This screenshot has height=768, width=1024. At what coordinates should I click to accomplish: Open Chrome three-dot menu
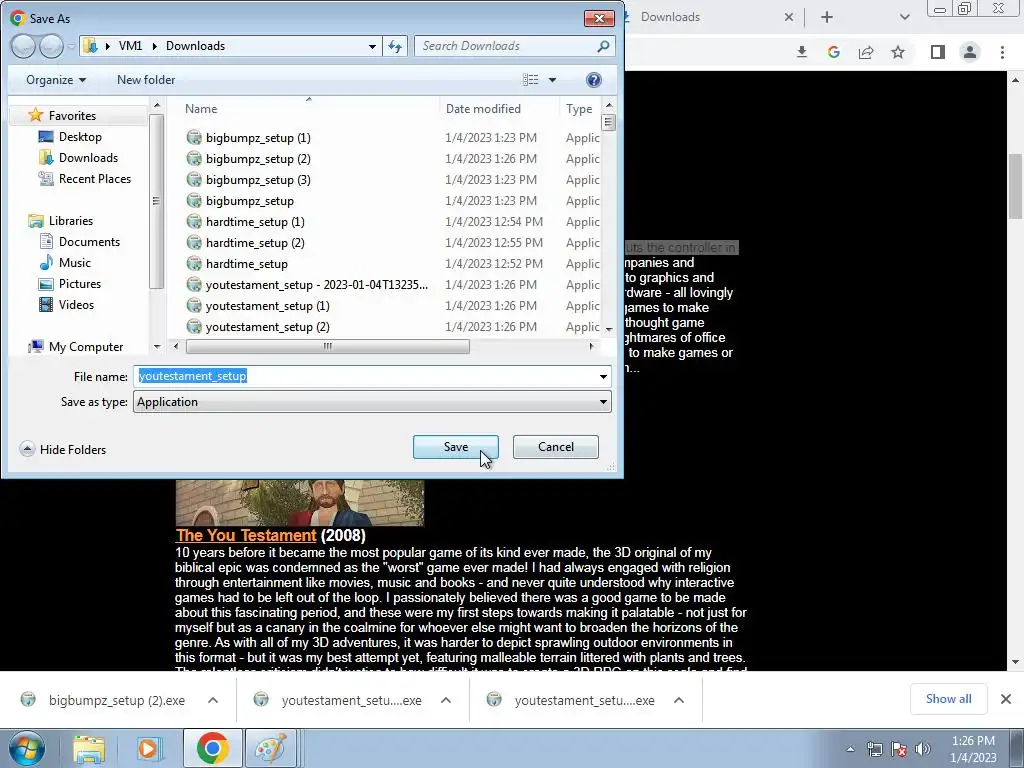click(x=1002, y=52)
